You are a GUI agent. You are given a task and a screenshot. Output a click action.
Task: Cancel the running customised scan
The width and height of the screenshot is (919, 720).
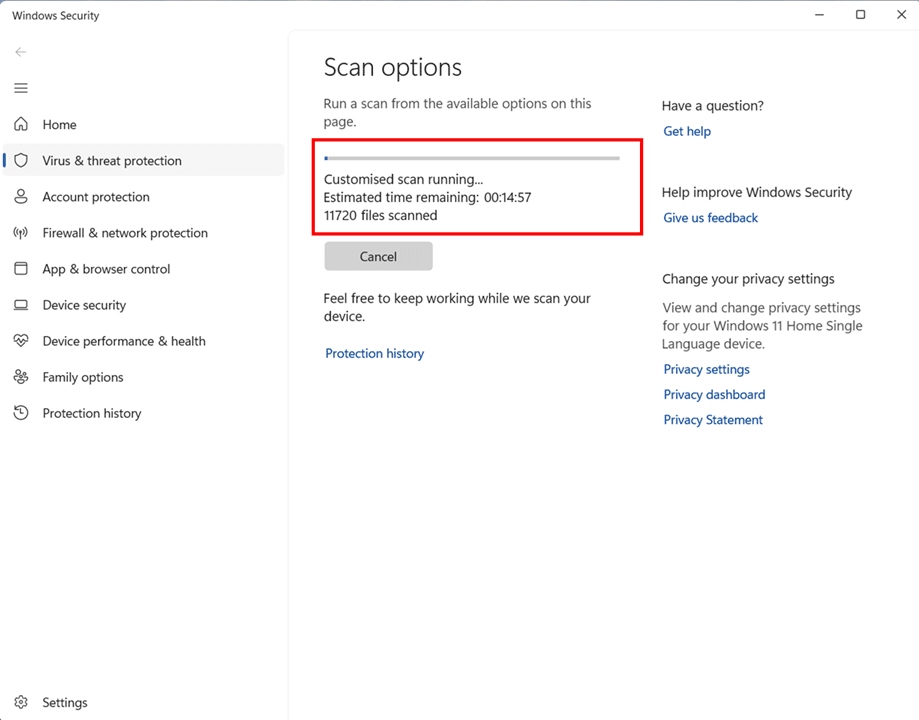tap(378, 257)
